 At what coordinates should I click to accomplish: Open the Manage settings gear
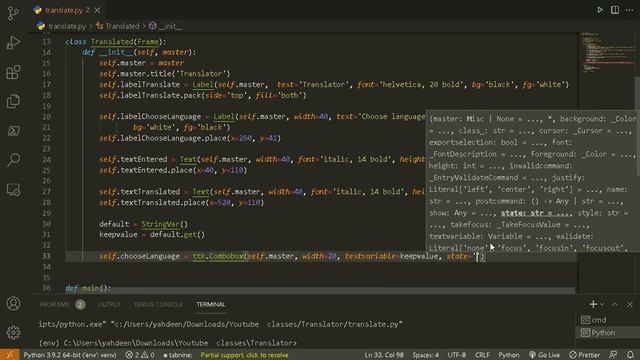(x=13, y=333)
